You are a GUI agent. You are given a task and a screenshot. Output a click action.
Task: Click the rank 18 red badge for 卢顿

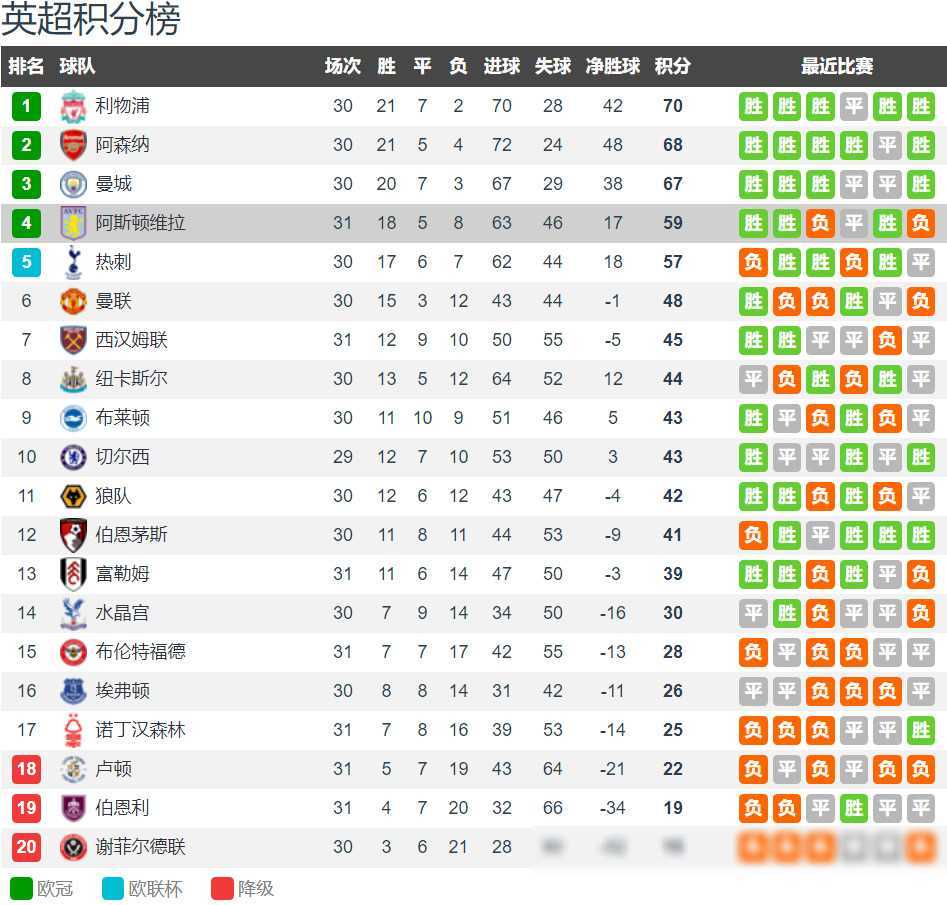click(26, 769)
